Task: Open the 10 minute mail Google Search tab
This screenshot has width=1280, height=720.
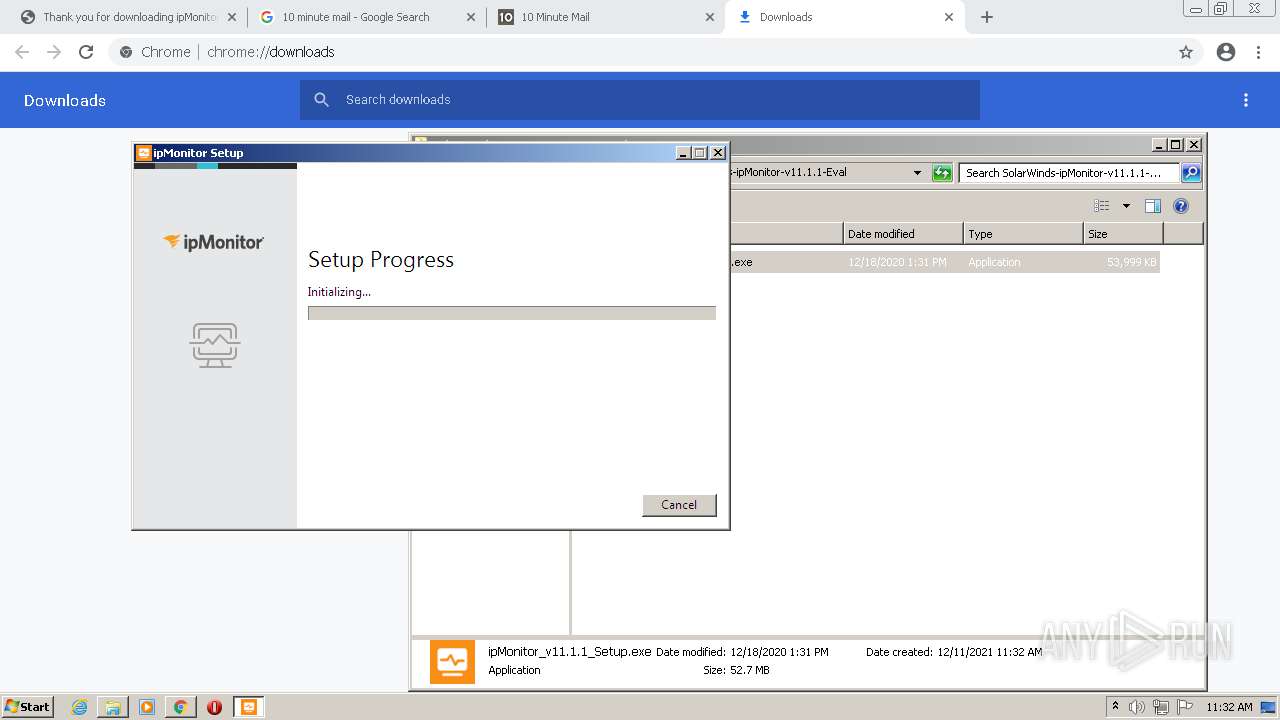Action: pos(366,17)
